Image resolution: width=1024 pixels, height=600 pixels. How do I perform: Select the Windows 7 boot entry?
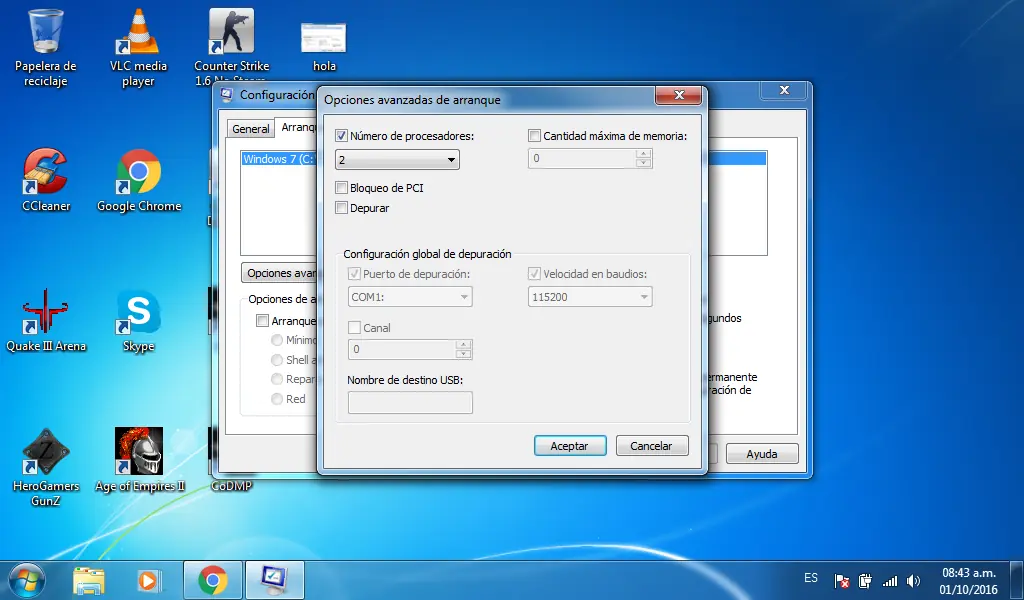[x=279, y=159]
